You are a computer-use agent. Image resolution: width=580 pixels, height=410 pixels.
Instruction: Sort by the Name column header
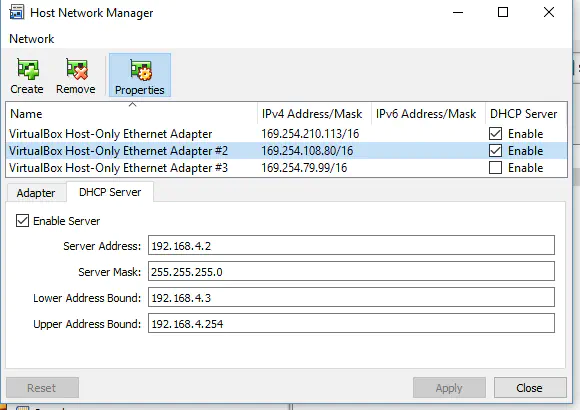(x=131, y=114)
